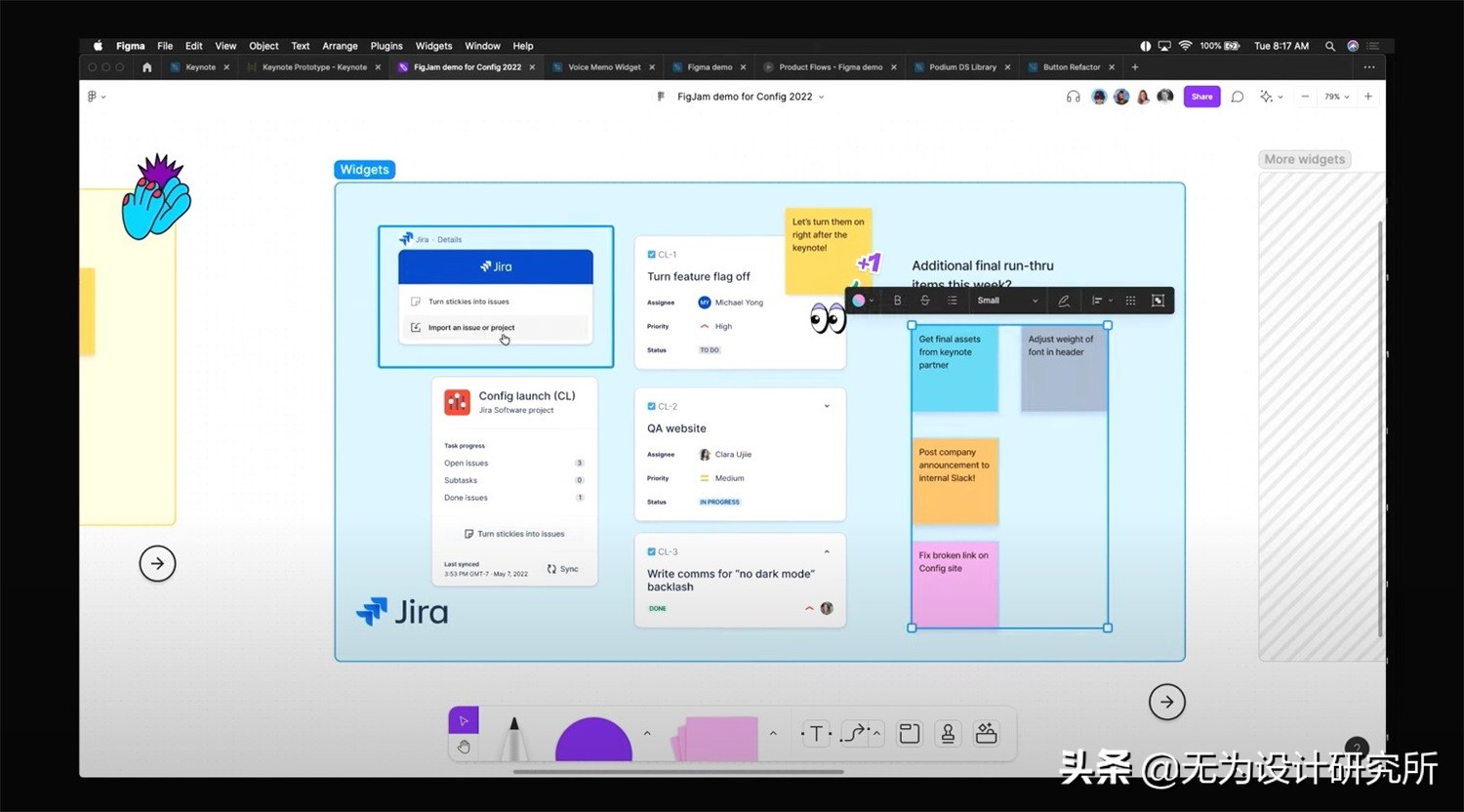Click Sync in the Jira widget
The image size is (1464, 812).
coord(563,569)
